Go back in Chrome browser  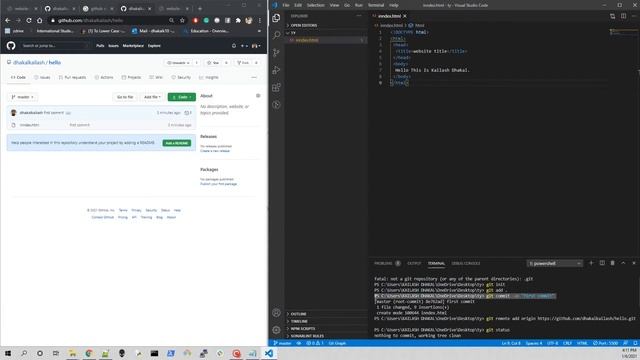[x=8, y=20]
